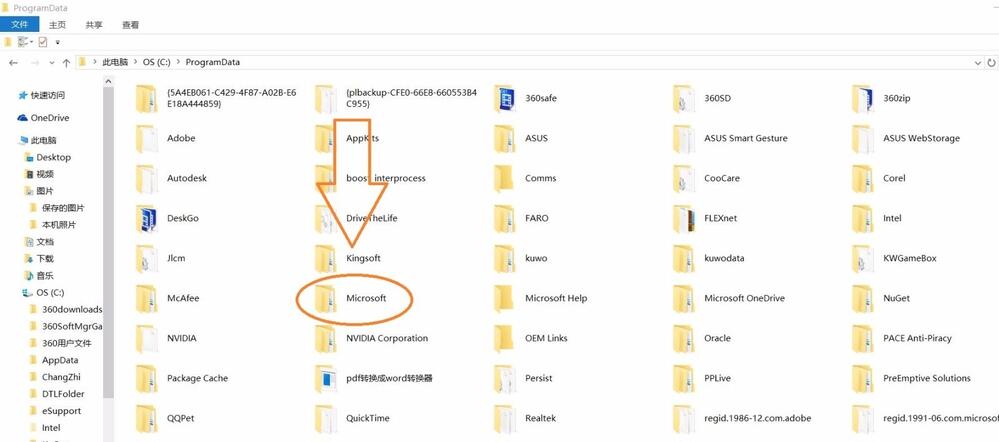Switch to the 共享 ribbon tab

coord(94,25)
